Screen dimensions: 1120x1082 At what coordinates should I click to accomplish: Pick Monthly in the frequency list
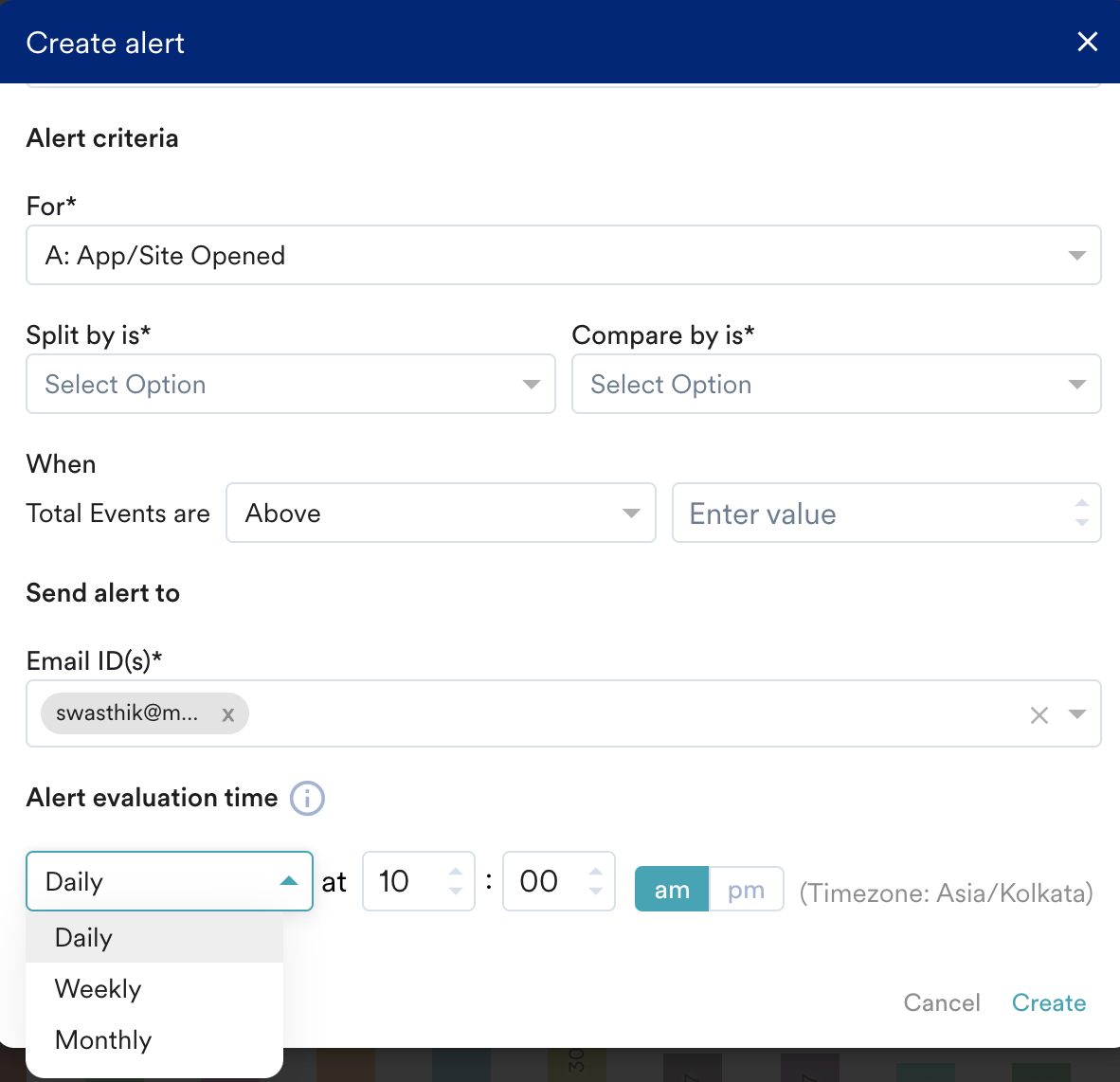103,1040
